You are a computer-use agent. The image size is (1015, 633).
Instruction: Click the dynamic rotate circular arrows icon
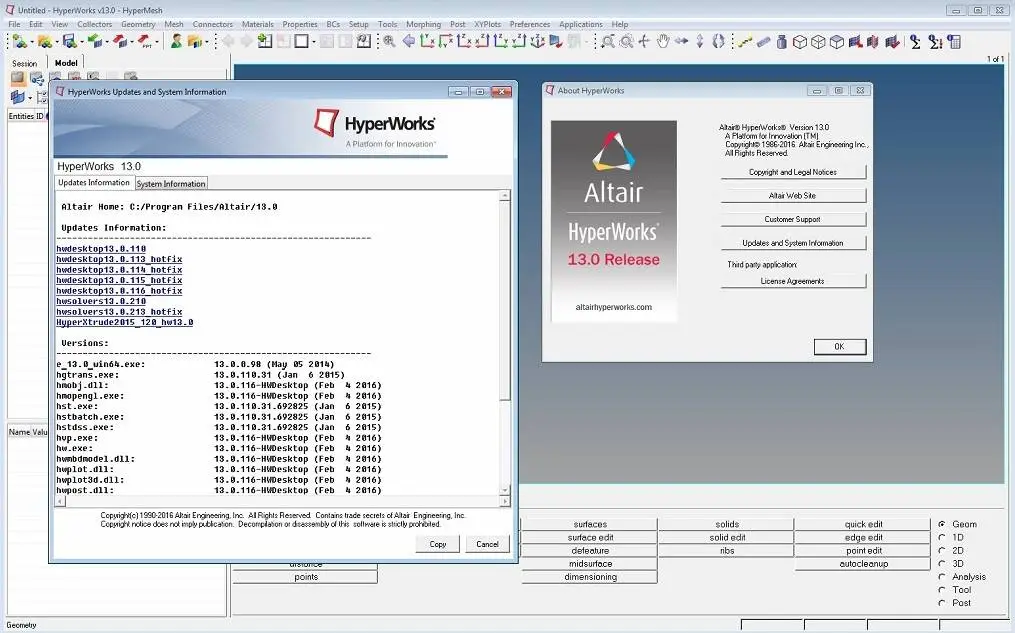click(x=719, y=41)
